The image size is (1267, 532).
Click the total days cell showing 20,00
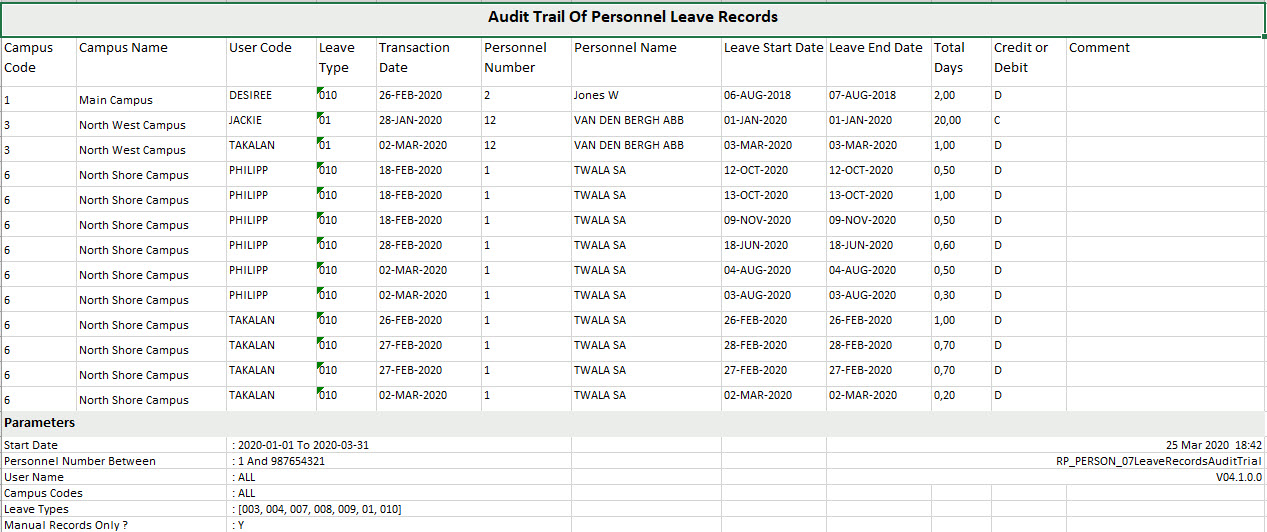[x=947, y=121]
